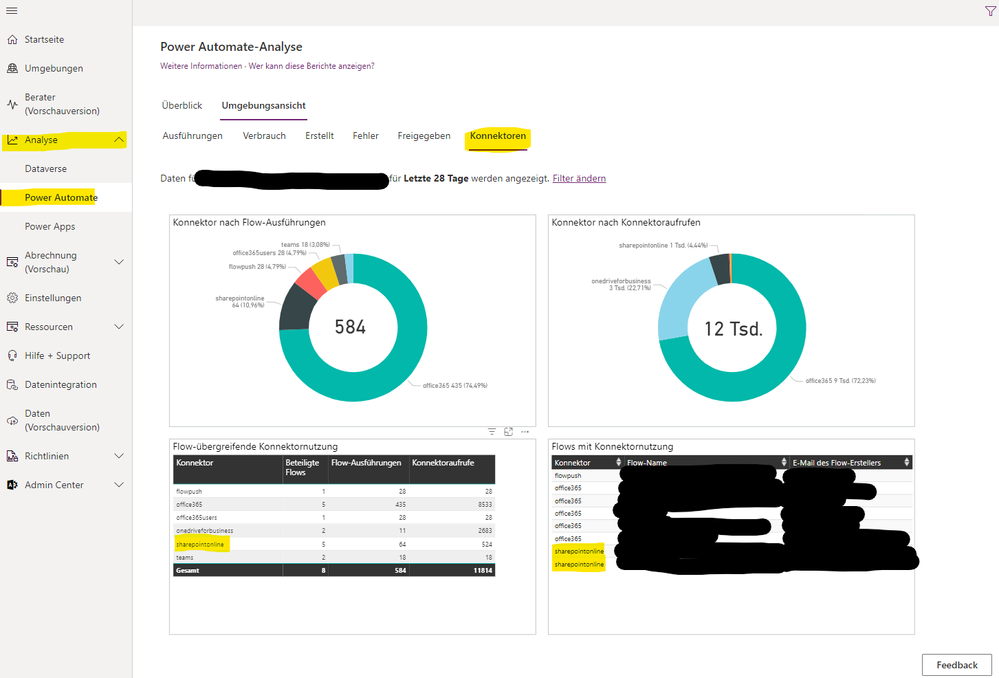
Task: Select teams row in Konnektornutzung table
Action: coord(333,557)
